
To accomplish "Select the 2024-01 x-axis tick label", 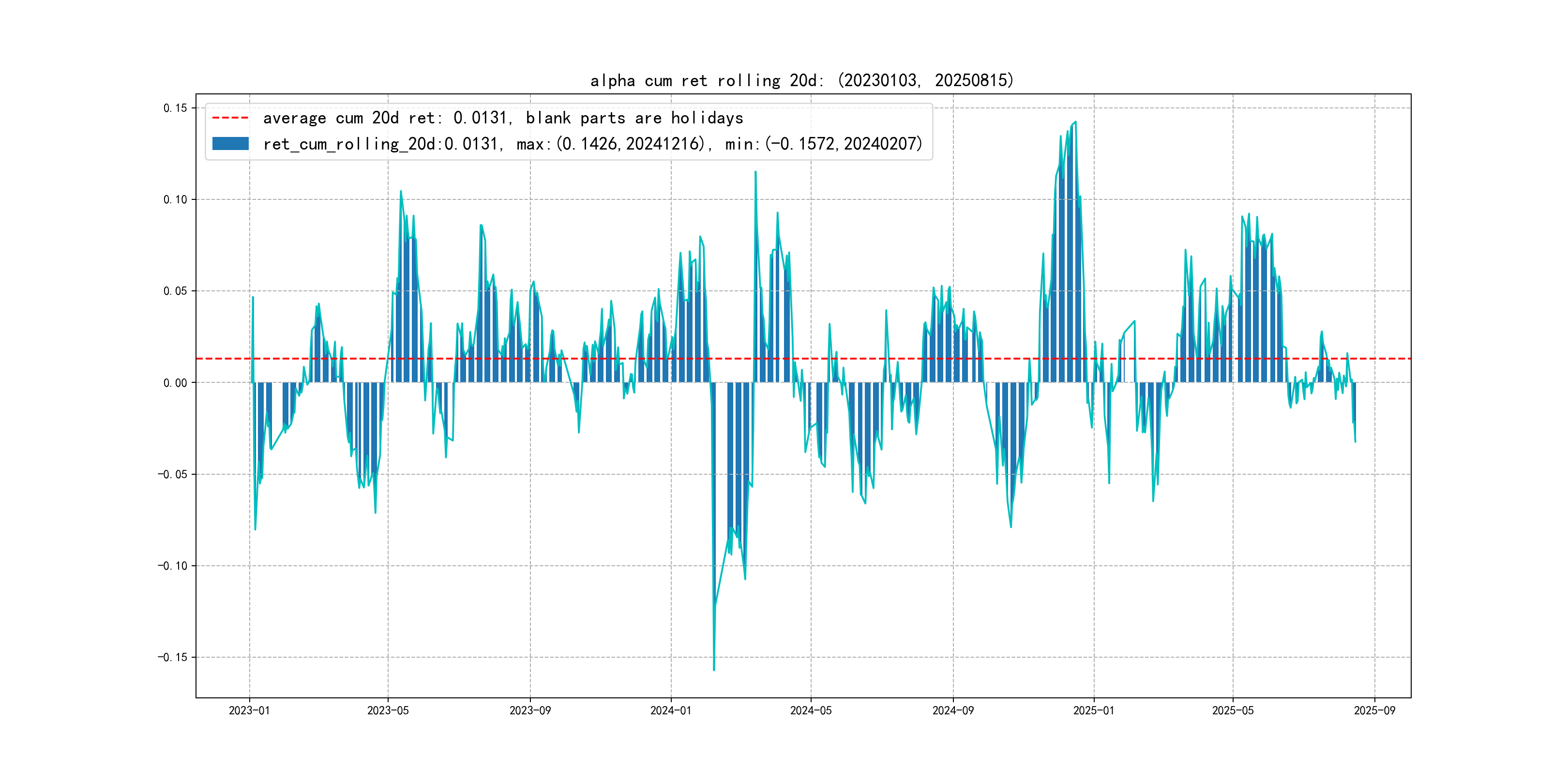I will pyautogui.click(x=671, y=710).
